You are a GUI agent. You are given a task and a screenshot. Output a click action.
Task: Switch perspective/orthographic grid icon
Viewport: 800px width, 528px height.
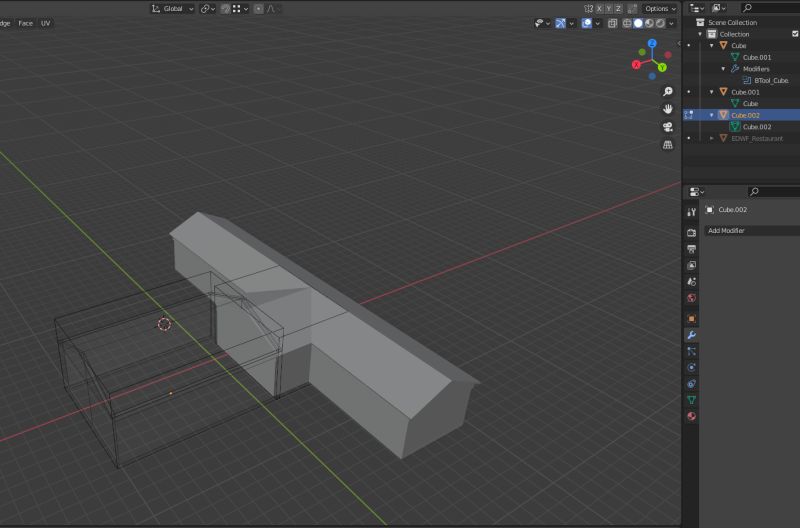[x=667, y=145]
